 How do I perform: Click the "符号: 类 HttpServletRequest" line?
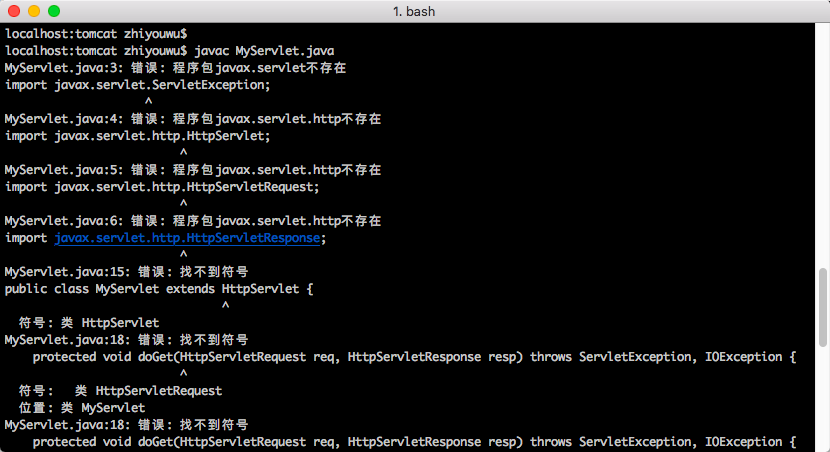(120, 391)
